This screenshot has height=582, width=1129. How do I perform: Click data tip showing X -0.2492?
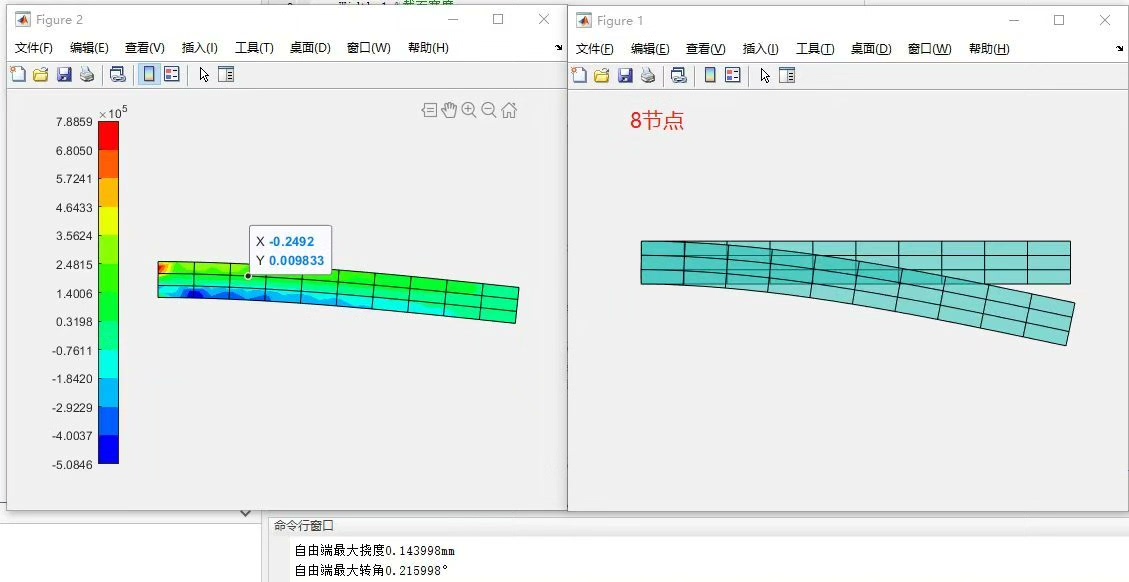290,250
